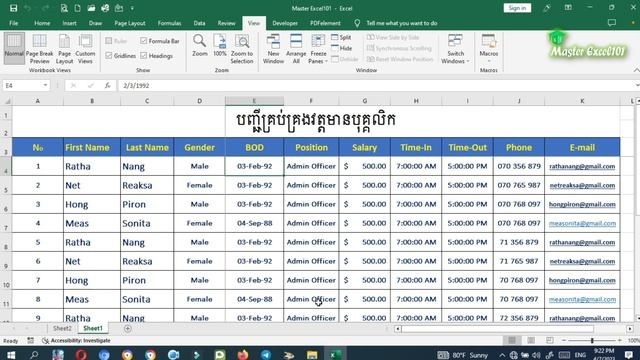The image size is (640, 360).
Task: Open Telegram from the taskbar
Action: pos(266,354)
